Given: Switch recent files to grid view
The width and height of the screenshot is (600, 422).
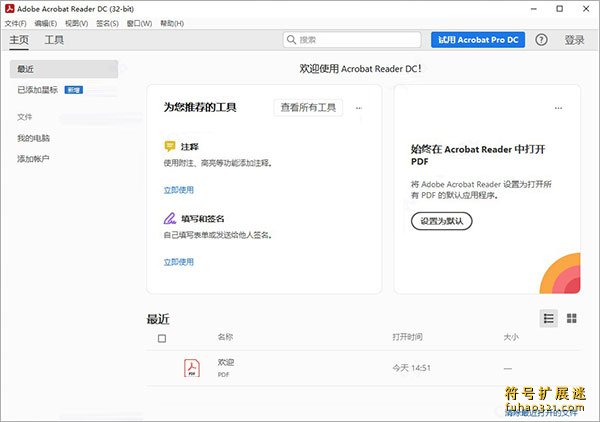Looking at the screenshot, I should [572, 318].
